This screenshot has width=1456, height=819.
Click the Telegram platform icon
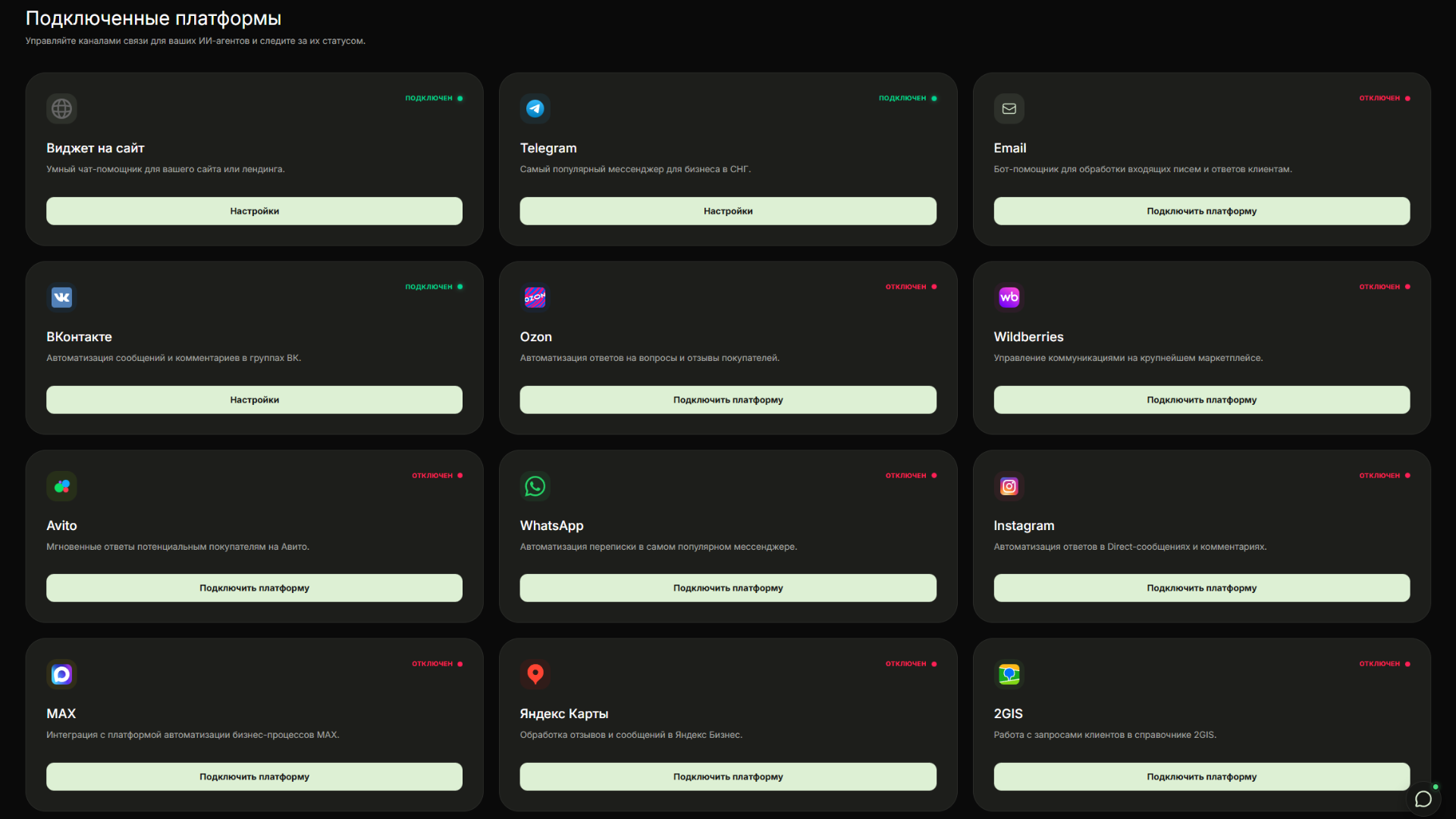pyautogui.click(x=535, y=108)
